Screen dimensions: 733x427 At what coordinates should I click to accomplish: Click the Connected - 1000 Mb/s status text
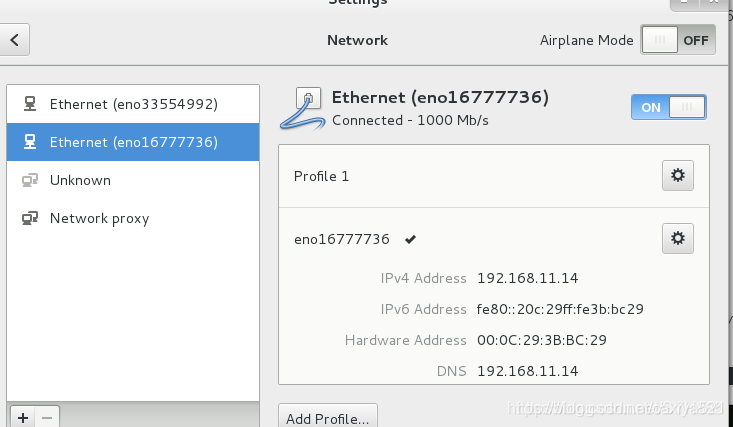pyautogui.click(x=410, y=120)
